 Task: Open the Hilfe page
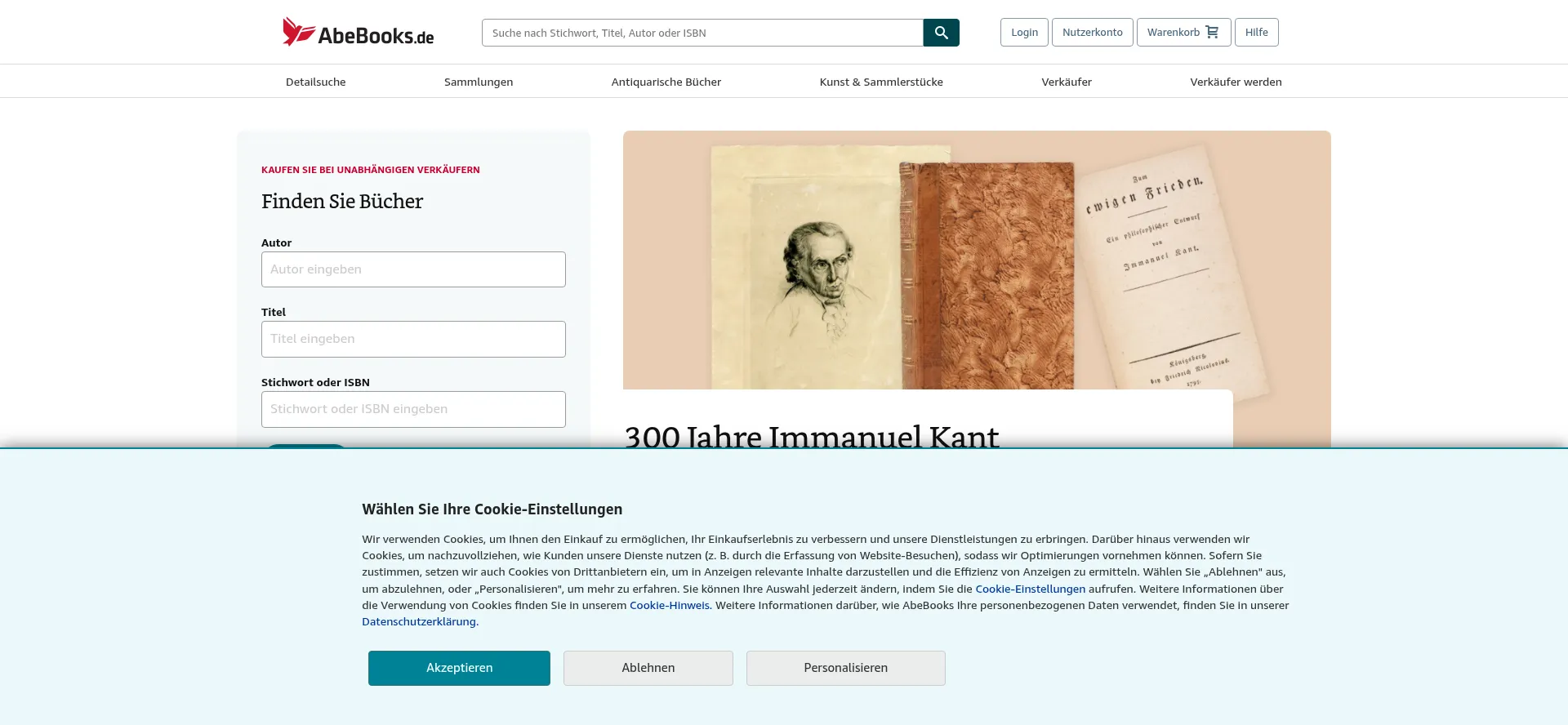[x=1256, y=32]
